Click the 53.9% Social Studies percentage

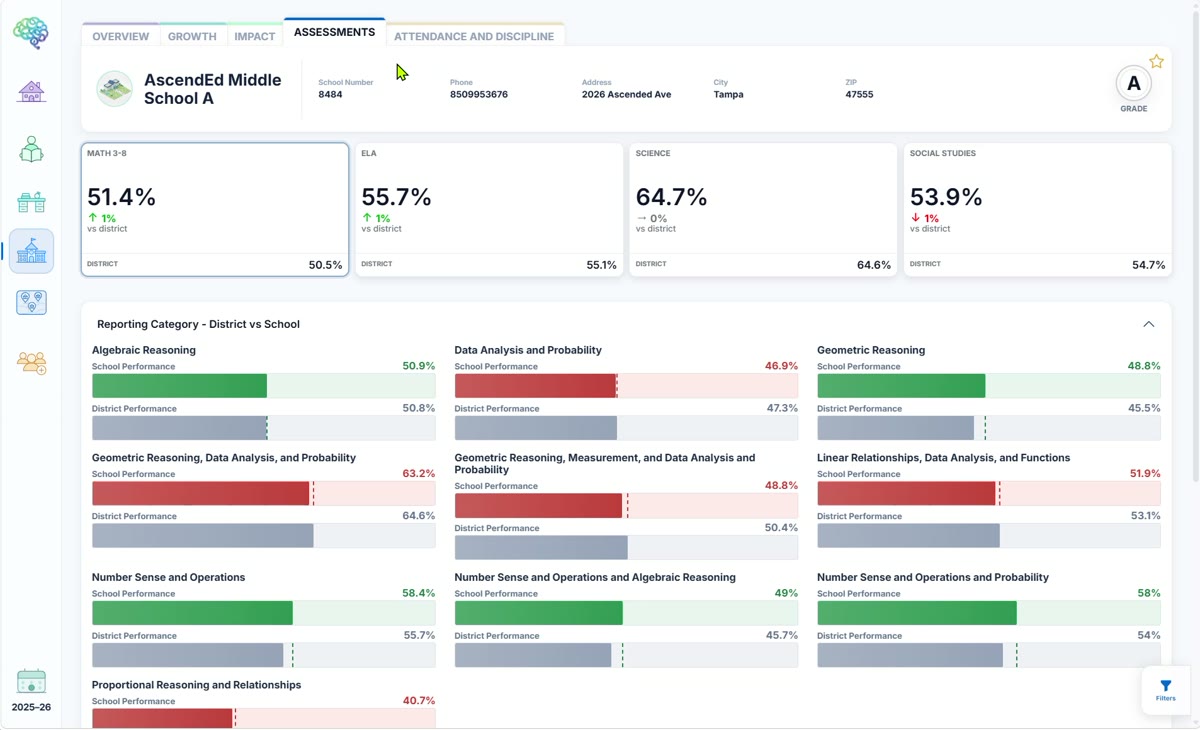(946, 197)
